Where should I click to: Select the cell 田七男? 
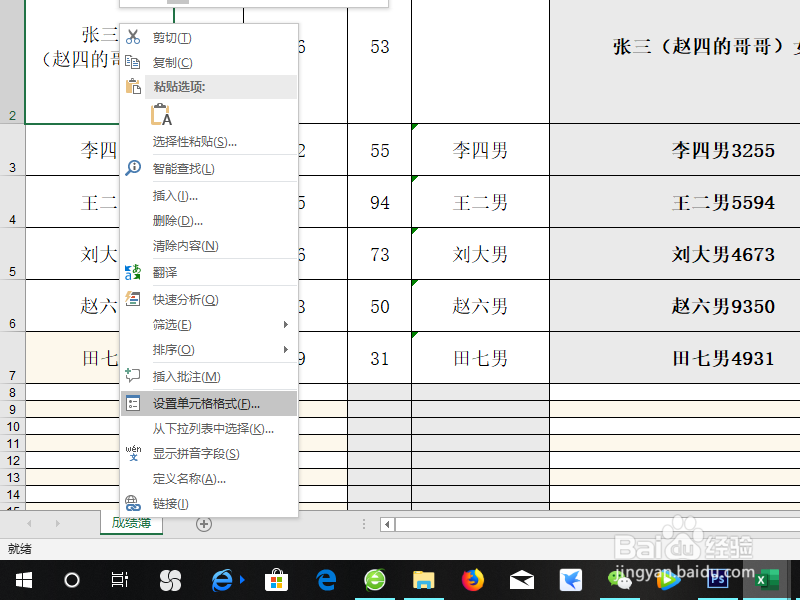click(x=480, y=358)
